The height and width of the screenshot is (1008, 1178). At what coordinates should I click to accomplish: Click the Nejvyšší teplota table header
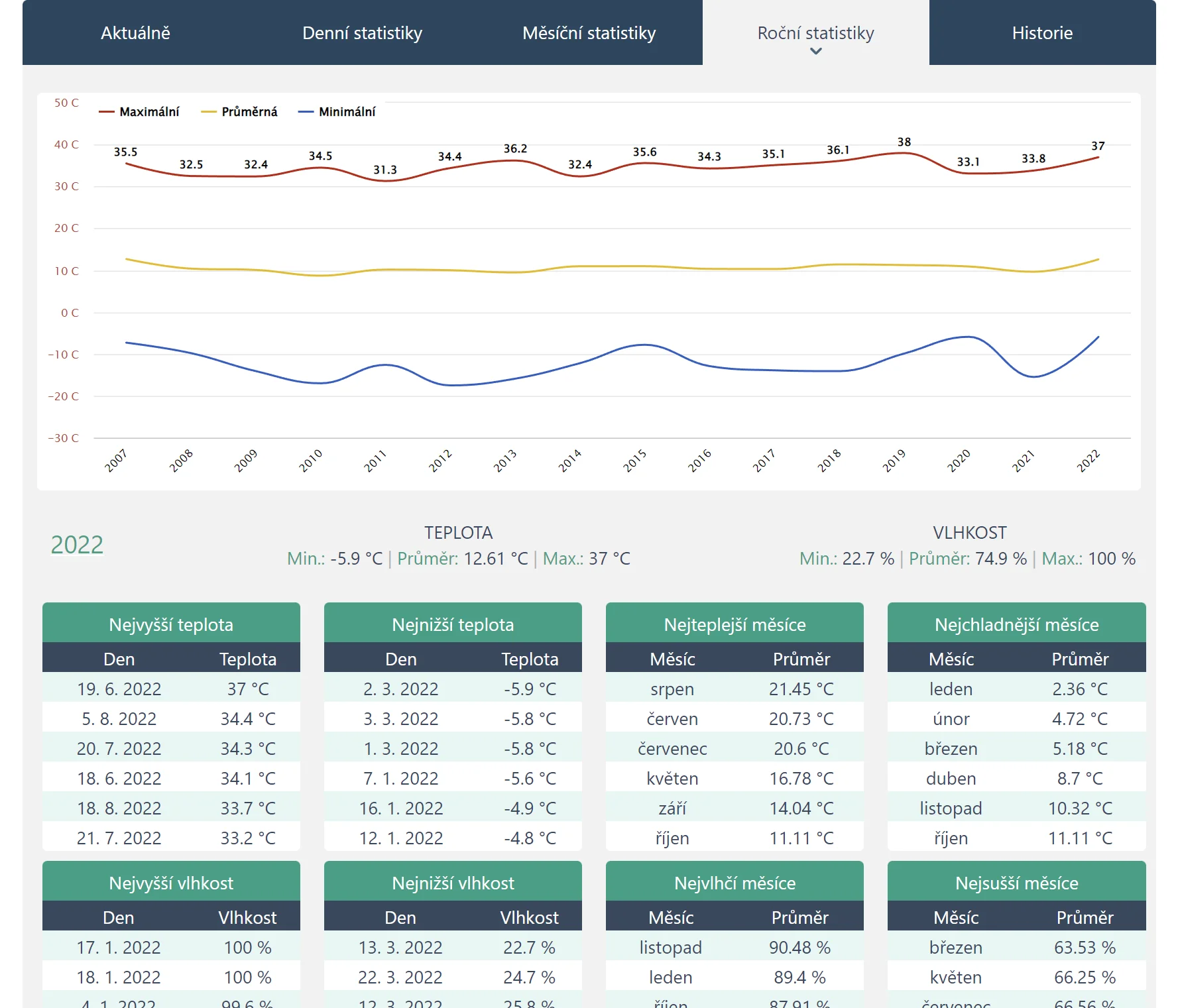click(x=171, y=624)
